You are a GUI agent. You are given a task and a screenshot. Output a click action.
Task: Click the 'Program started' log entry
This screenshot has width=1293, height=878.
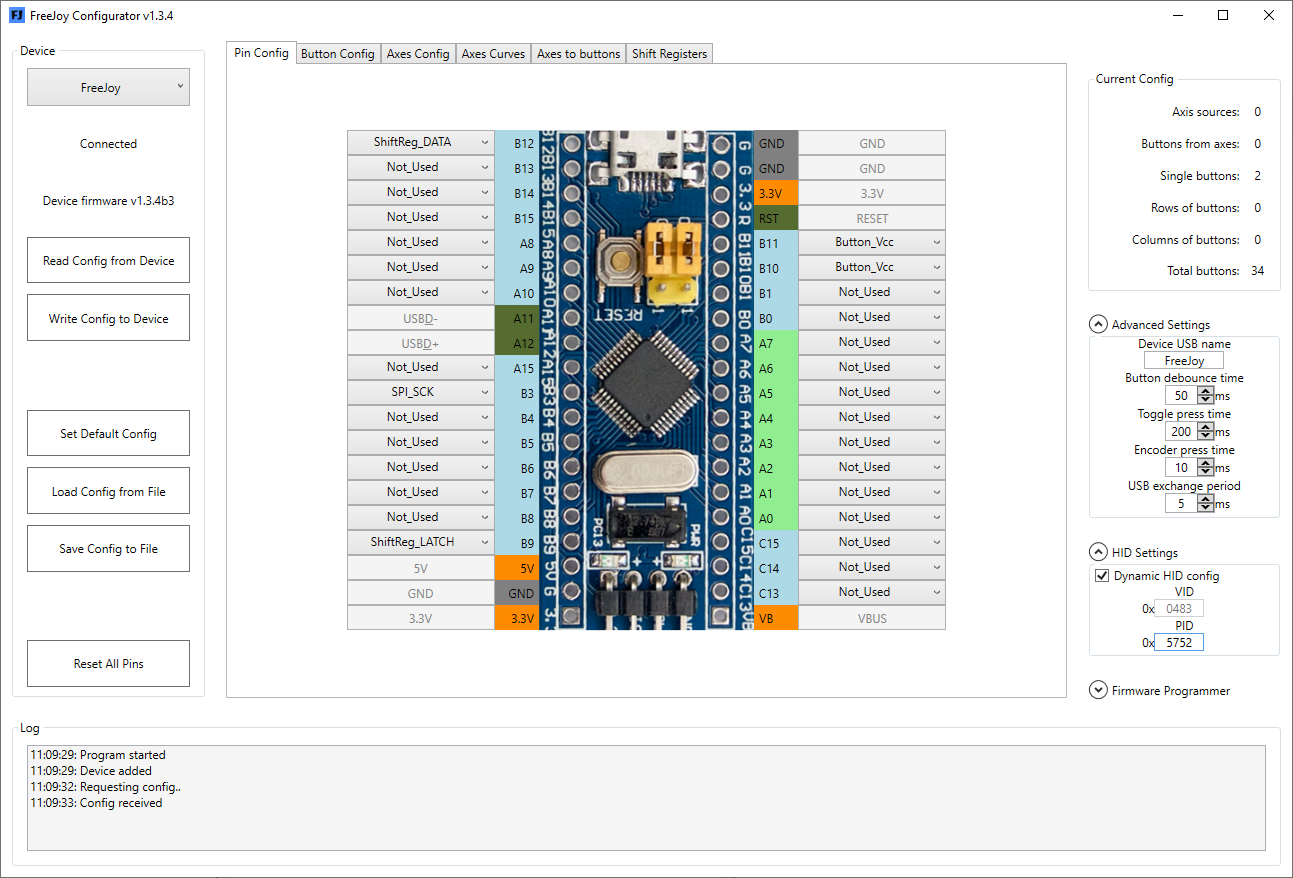click(x=98, y=755)
